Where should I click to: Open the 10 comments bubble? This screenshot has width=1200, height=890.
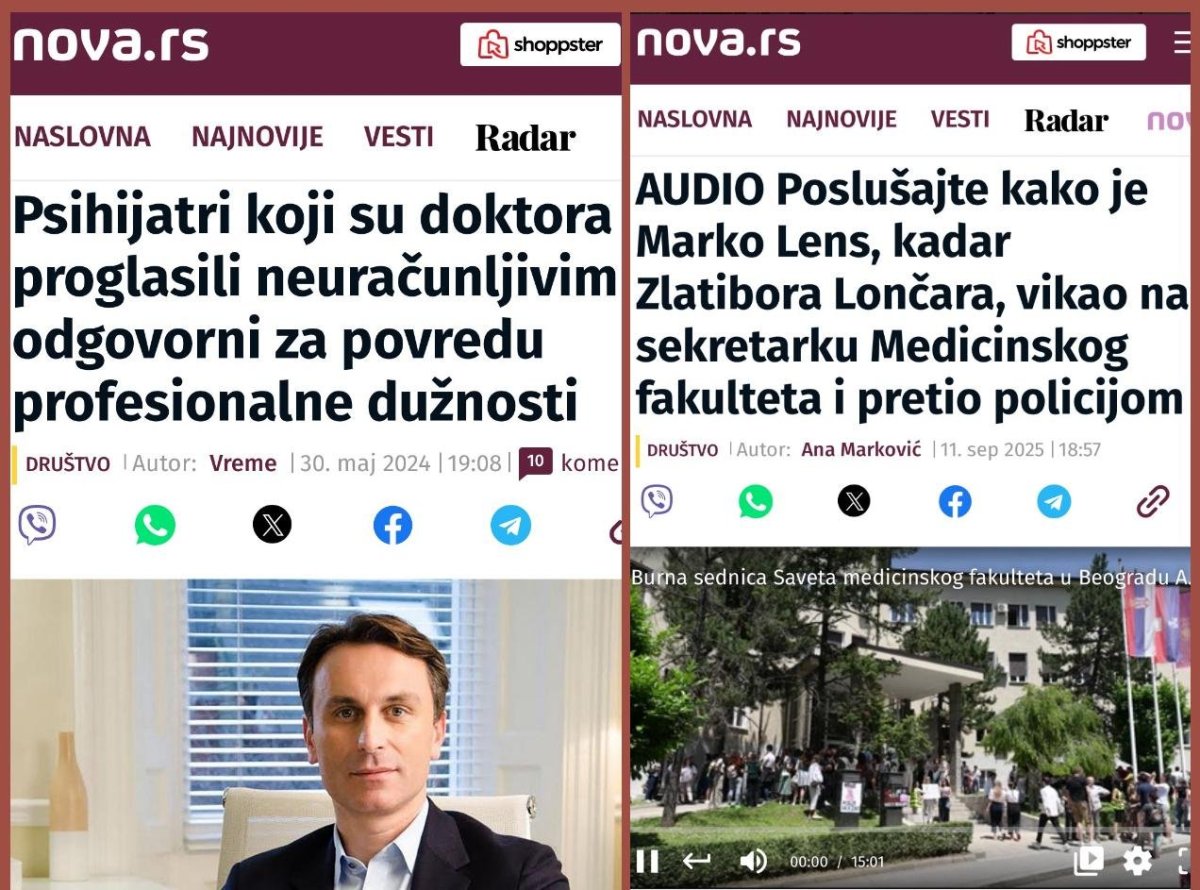pos(535,463)
